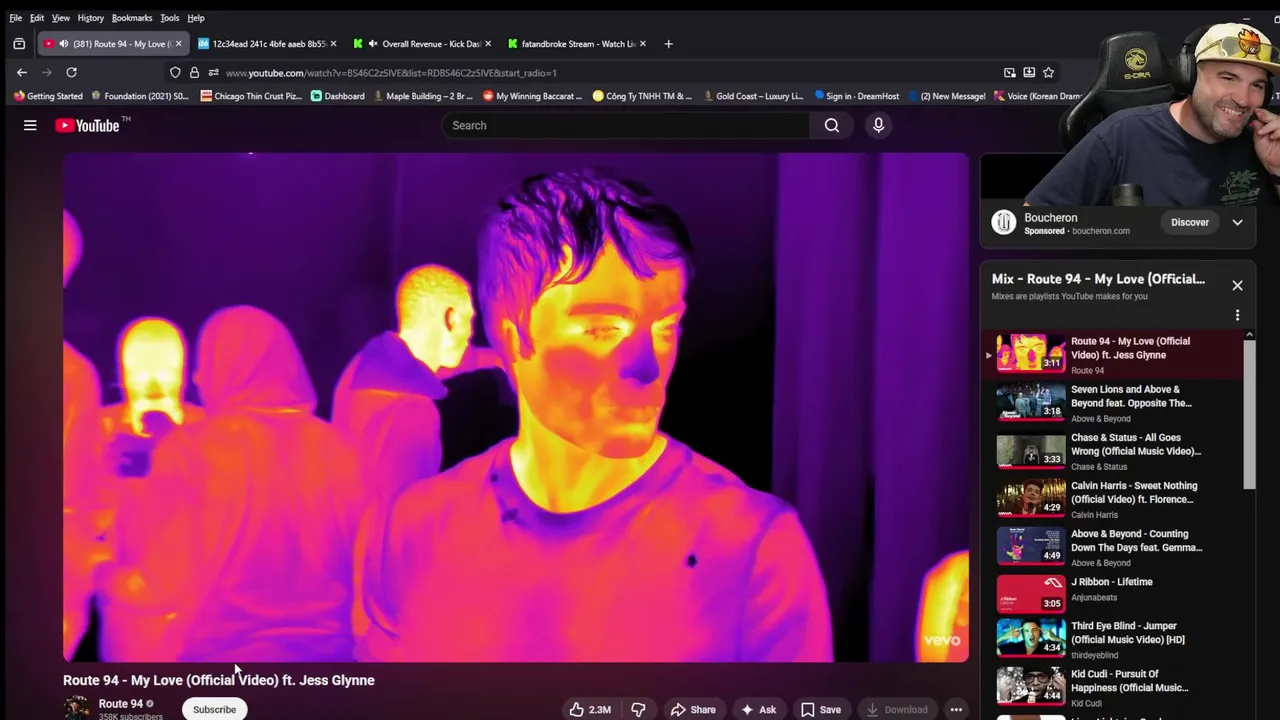
Task: Open the Getting Started bookmark
Action: pyautogui.click(x=48, y=96)
